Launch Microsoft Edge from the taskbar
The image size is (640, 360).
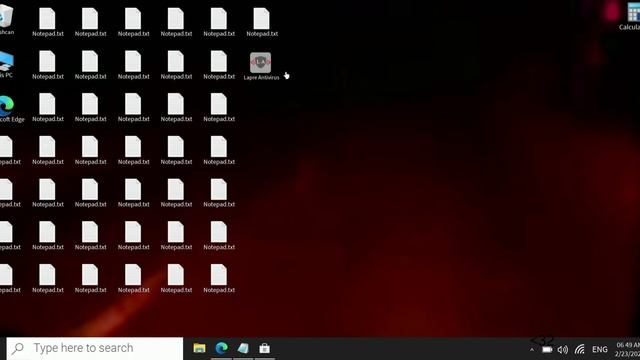(x=221, y=348)
